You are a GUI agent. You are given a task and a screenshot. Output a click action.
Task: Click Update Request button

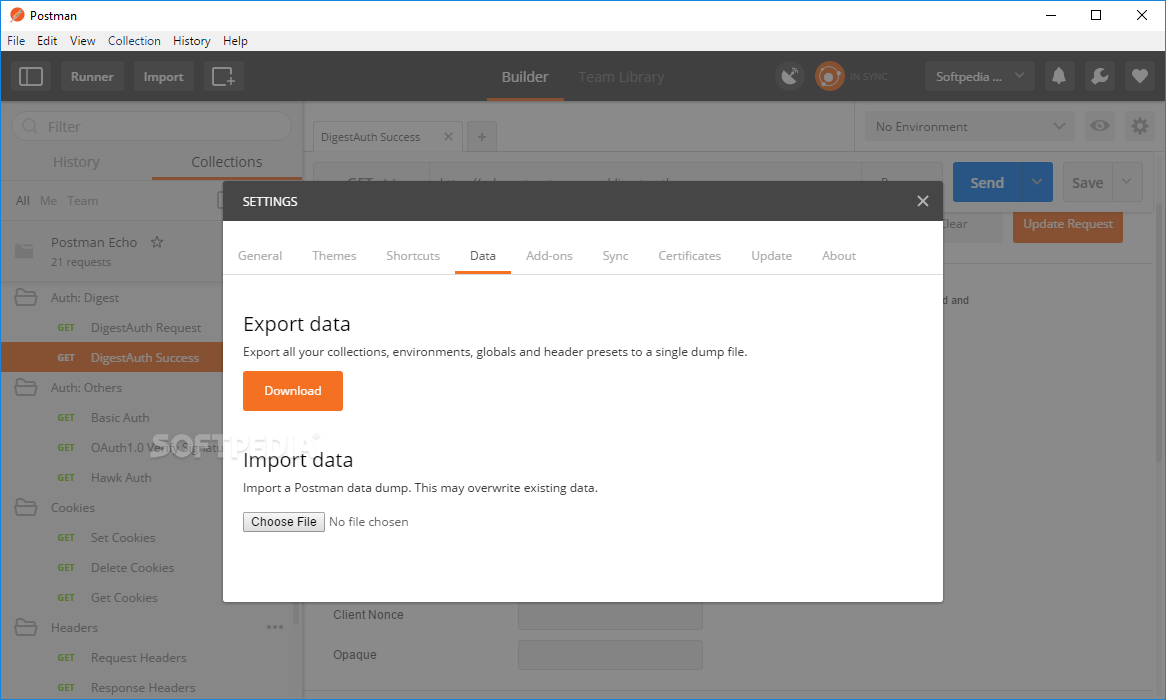click(x=1068, y=224)
